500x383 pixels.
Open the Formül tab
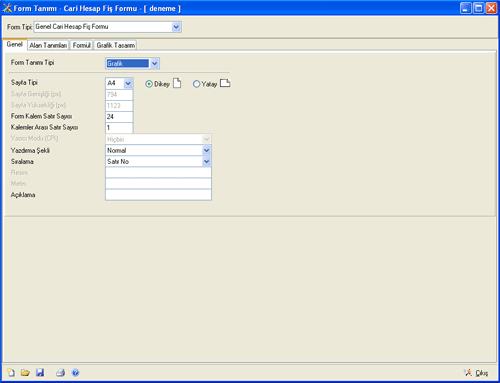[82, 45]
